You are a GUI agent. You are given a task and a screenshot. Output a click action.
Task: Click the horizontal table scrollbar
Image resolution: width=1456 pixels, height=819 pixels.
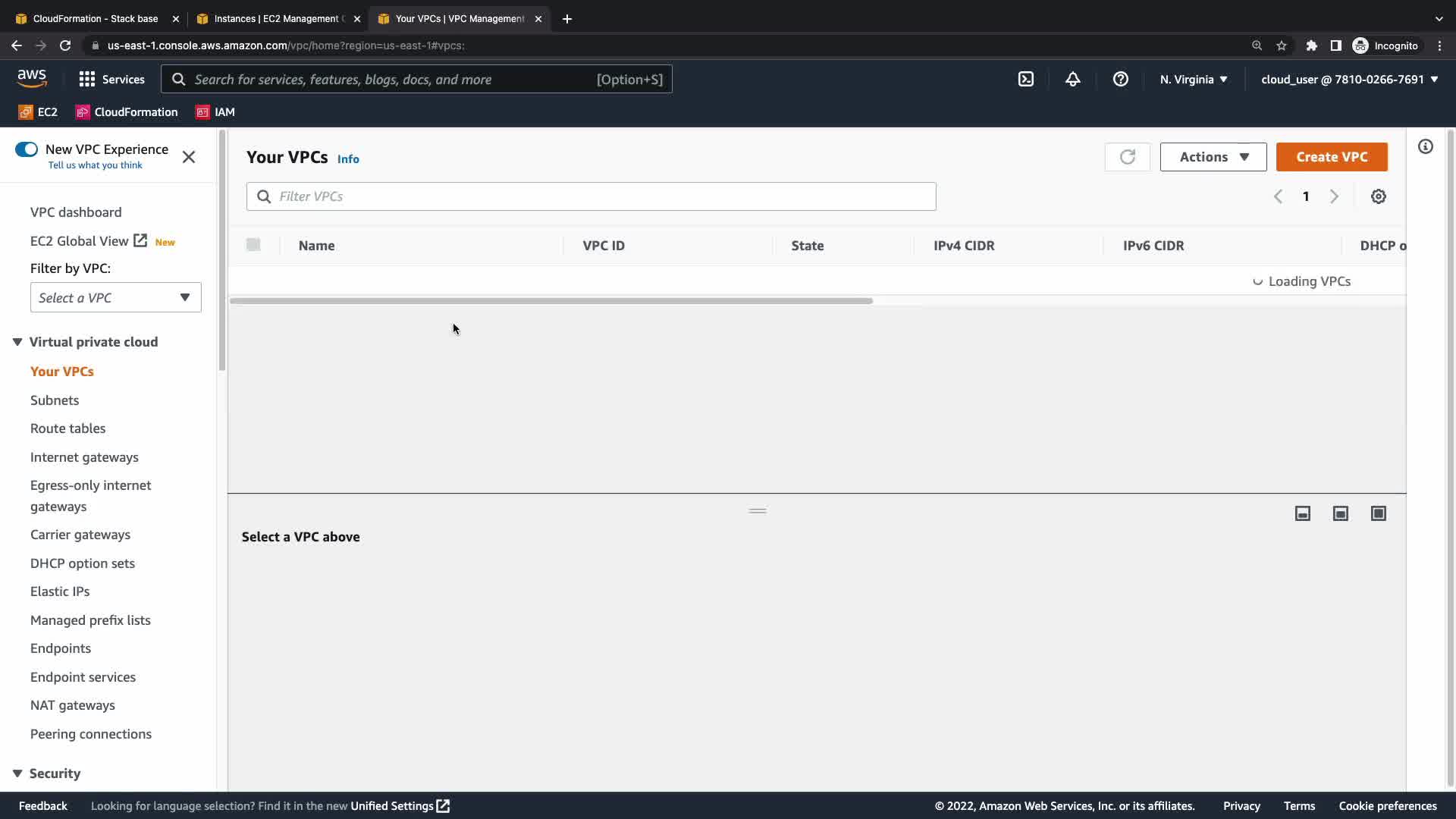[551, 301]
